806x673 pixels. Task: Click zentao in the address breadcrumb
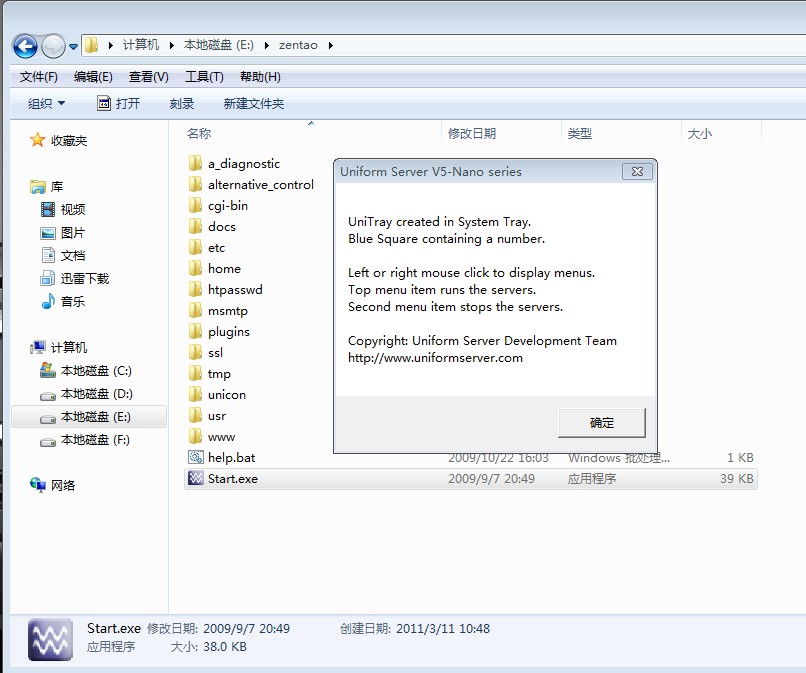pos(298,45)
